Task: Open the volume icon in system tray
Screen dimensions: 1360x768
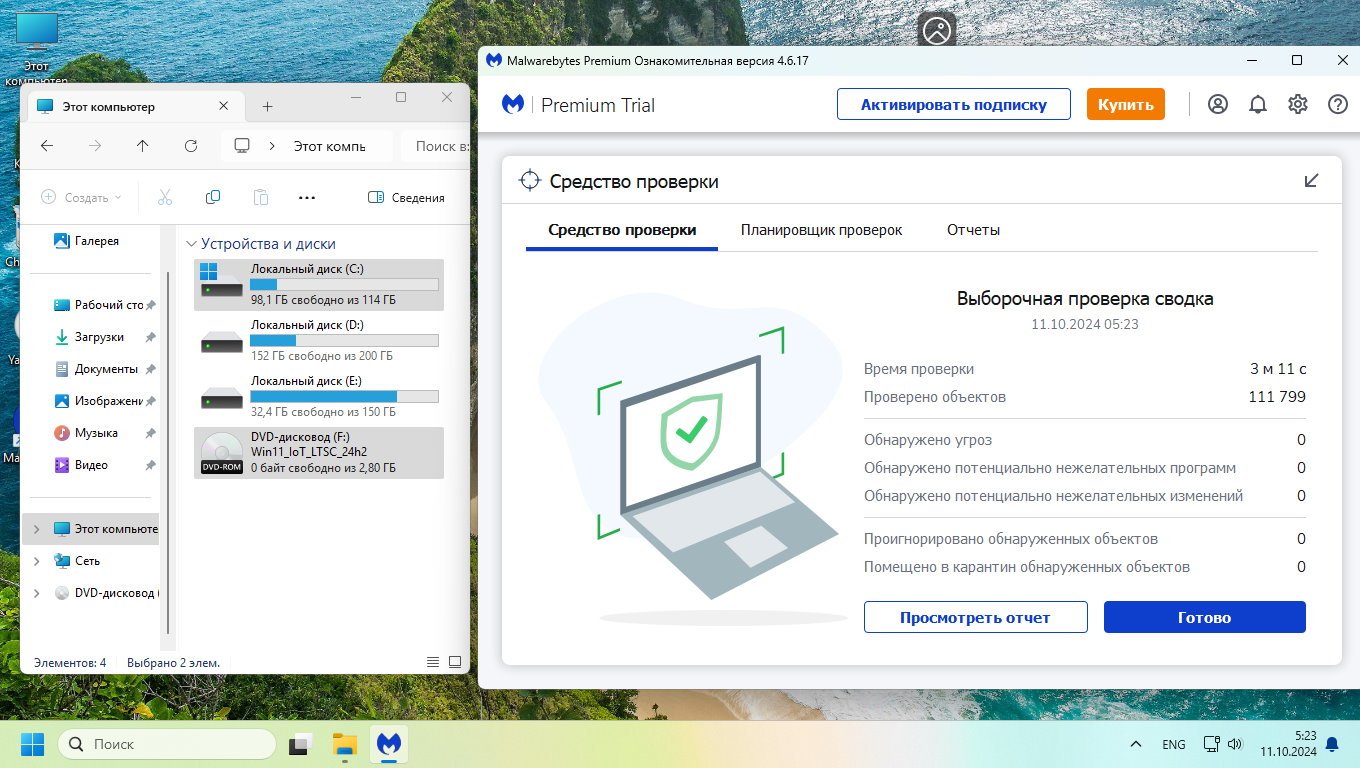Action: [x=1235, y=744]
